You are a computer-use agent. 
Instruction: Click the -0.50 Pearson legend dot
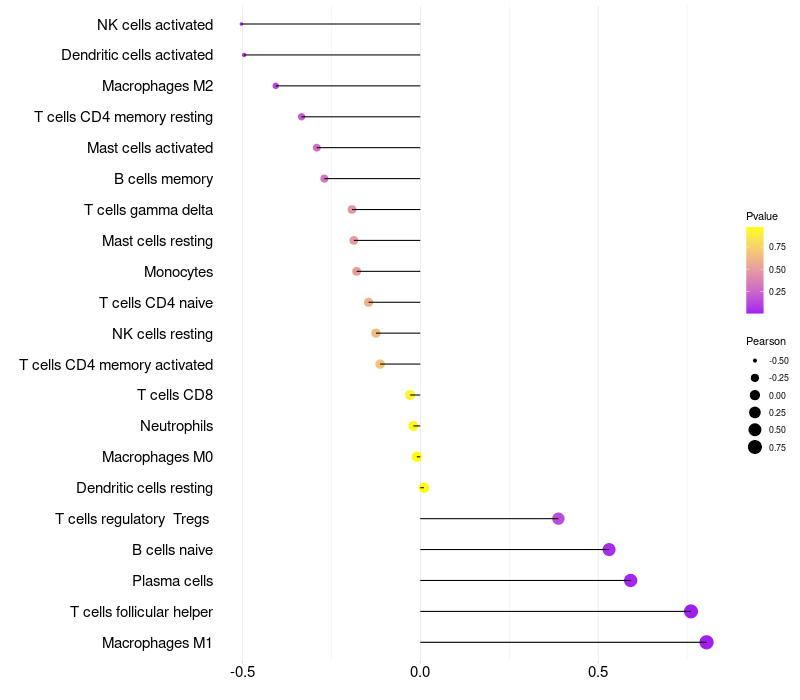755,360
